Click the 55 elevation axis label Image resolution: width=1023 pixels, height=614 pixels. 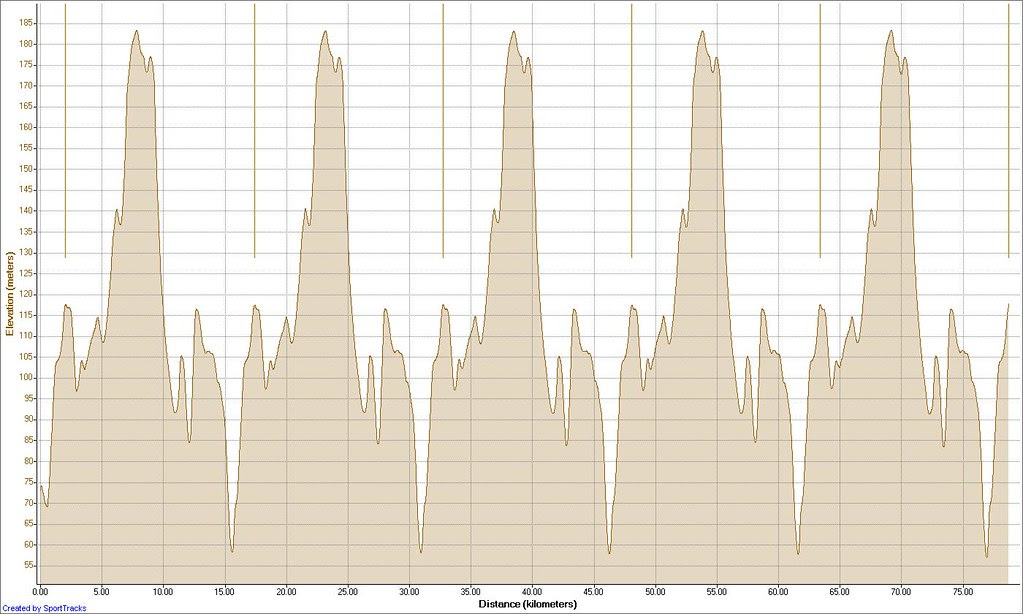point(30,566)
